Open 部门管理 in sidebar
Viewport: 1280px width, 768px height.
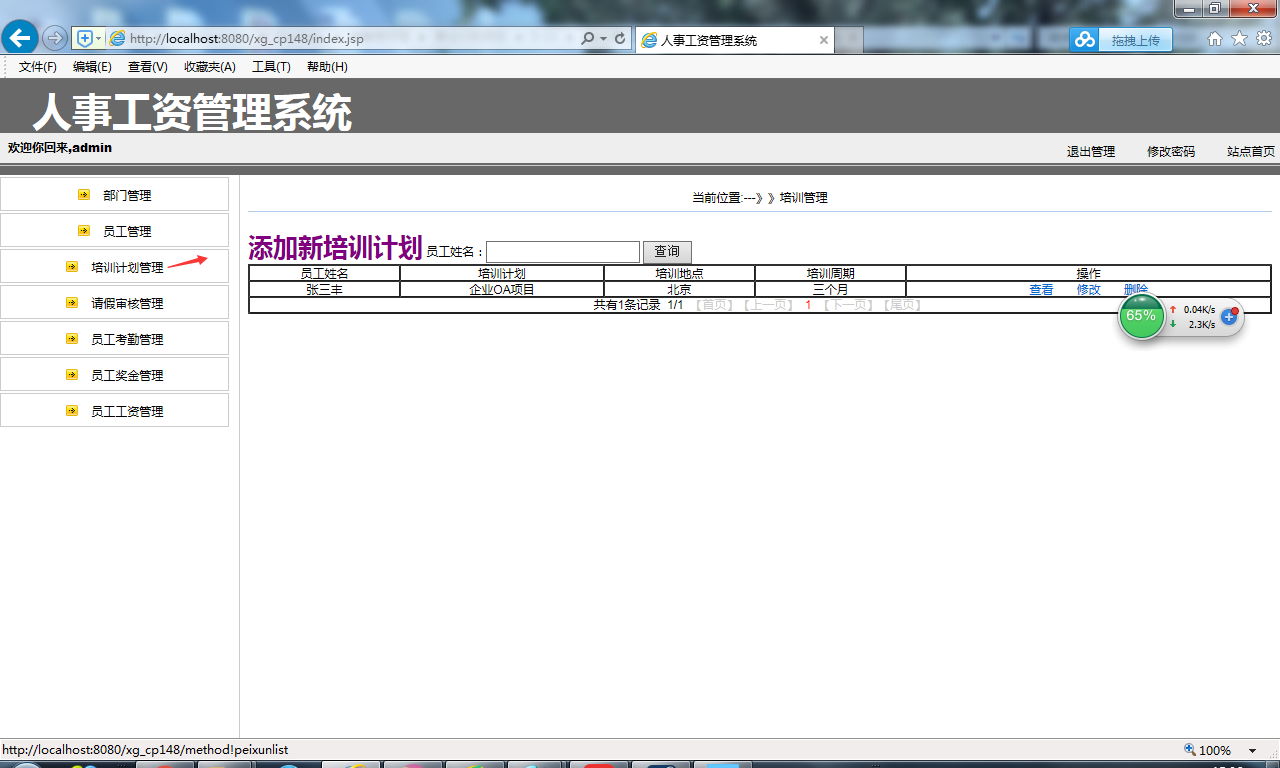(x=127, y=196)
